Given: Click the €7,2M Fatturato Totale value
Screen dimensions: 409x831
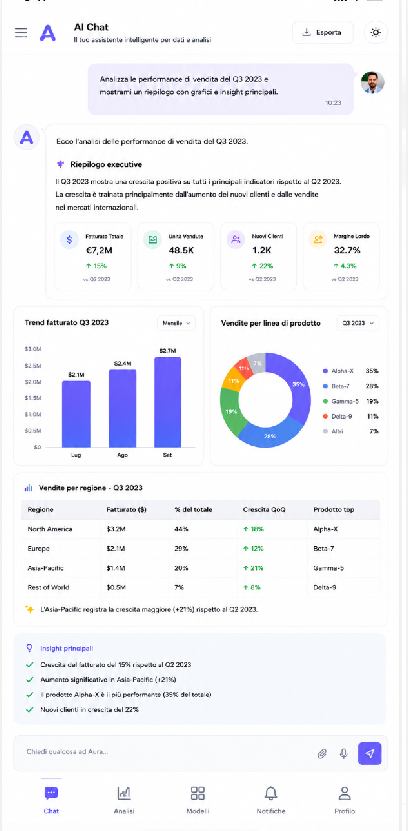Looking at the screenshot, I should coord(99,250).
